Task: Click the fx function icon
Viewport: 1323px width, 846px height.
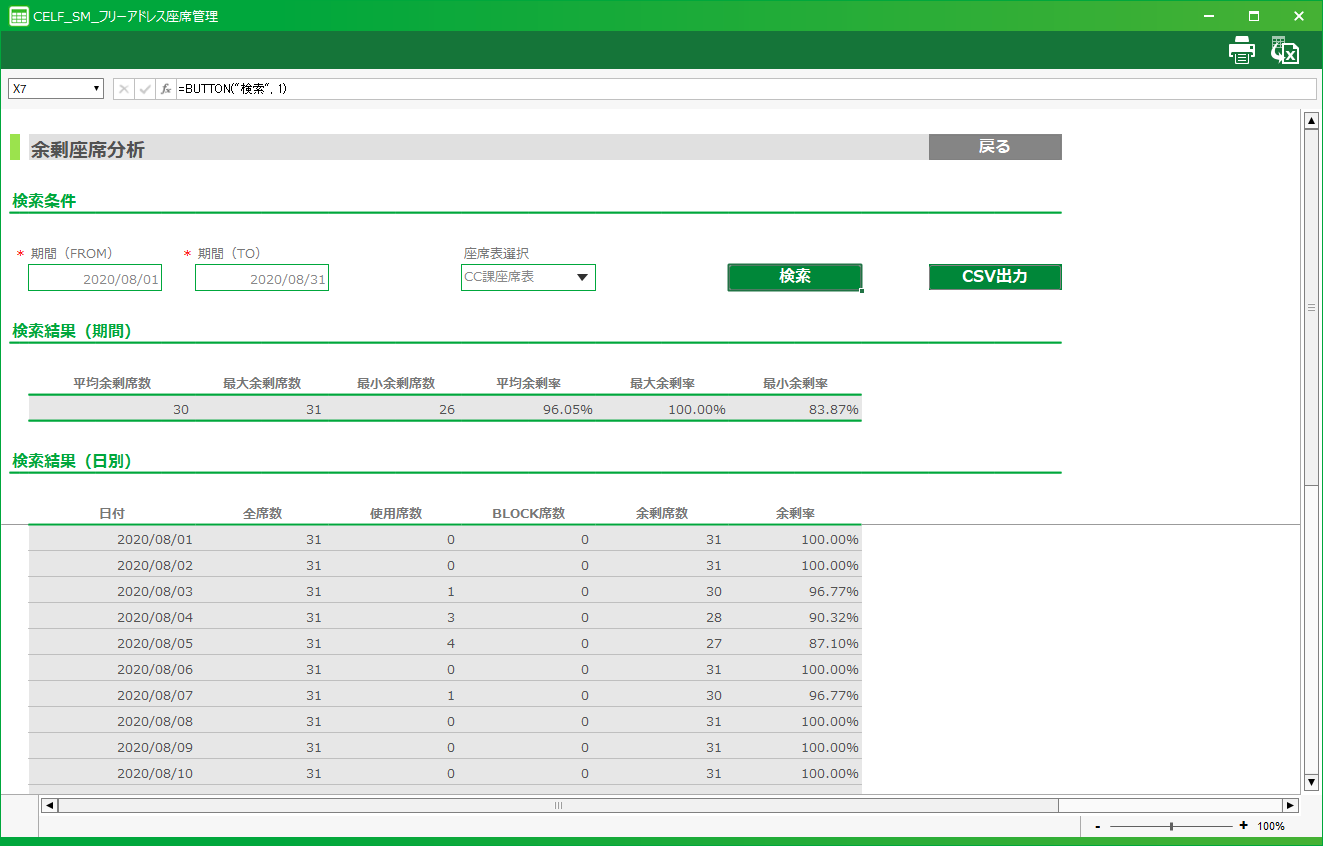Action: pyautogui.click(x=166, y=89)
